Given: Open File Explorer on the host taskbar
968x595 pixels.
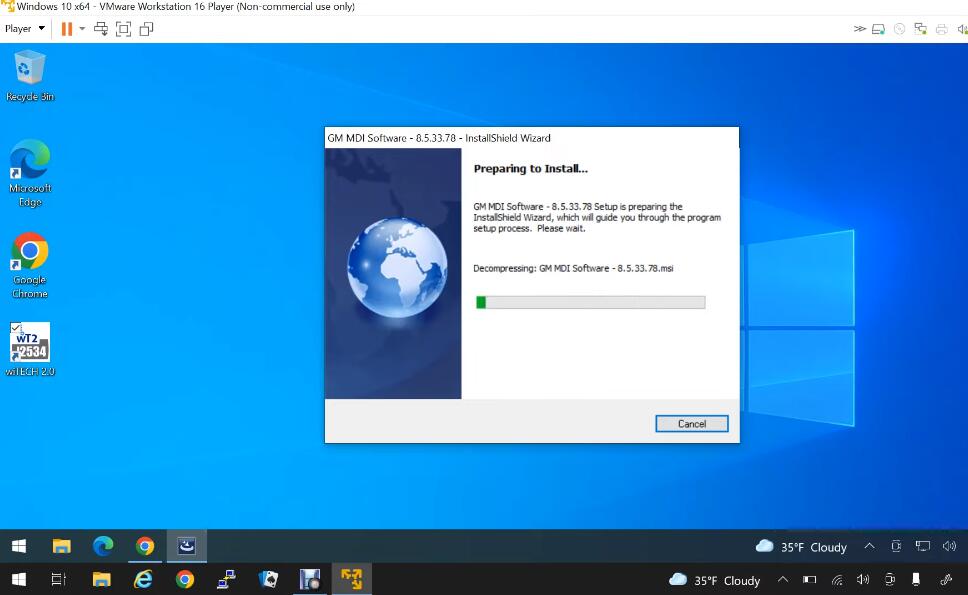Looking at the screenshot, I should click(x=101, y=580).
